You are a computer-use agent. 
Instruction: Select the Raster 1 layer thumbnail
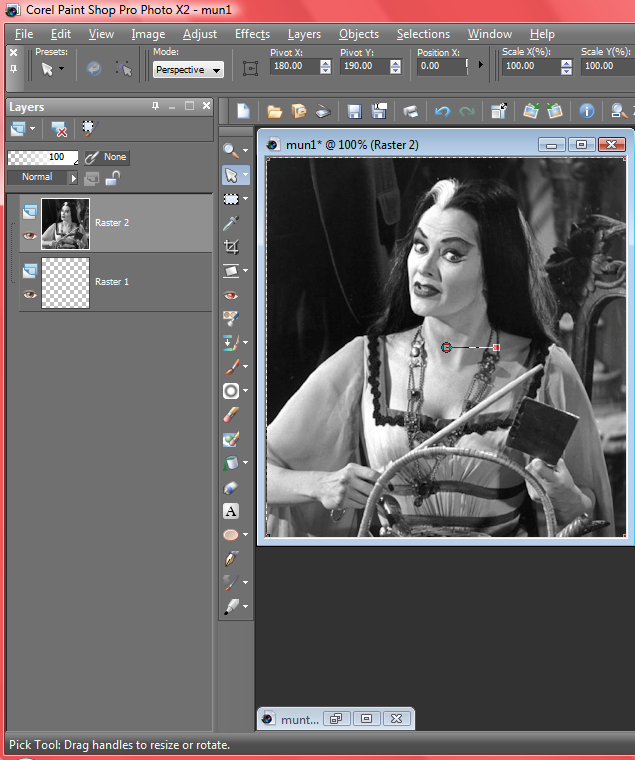click(65, 283)
